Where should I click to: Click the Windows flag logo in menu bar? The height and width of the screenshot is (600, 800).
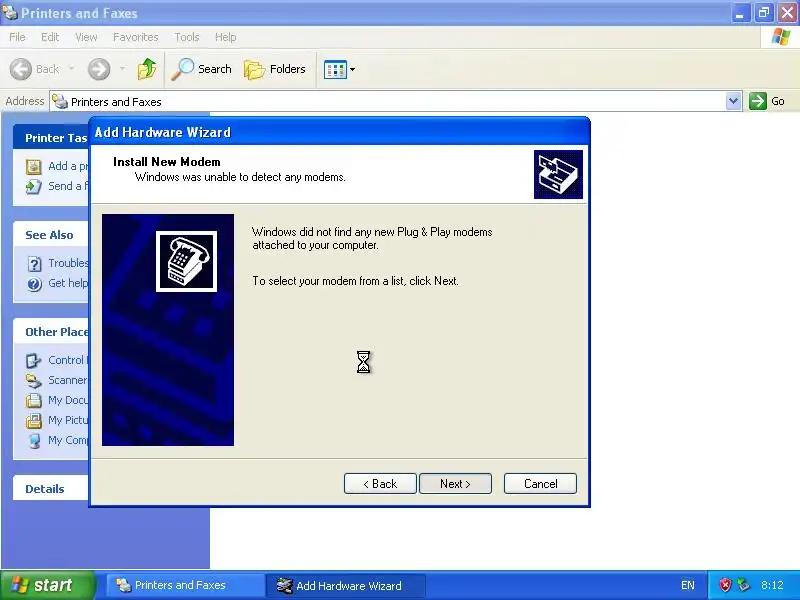781,37
